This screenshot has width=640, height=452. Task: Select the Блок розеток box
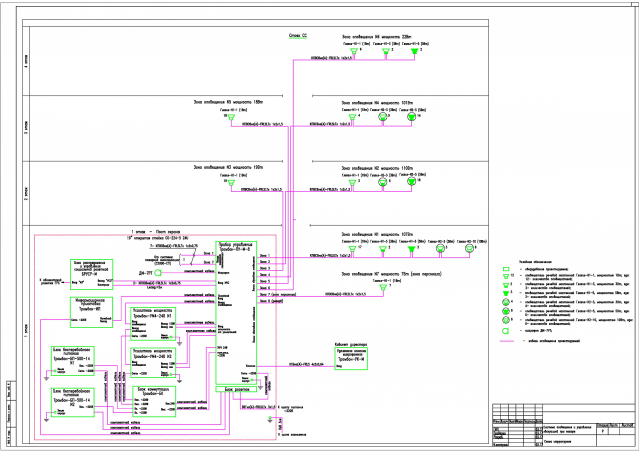point(236,389)
